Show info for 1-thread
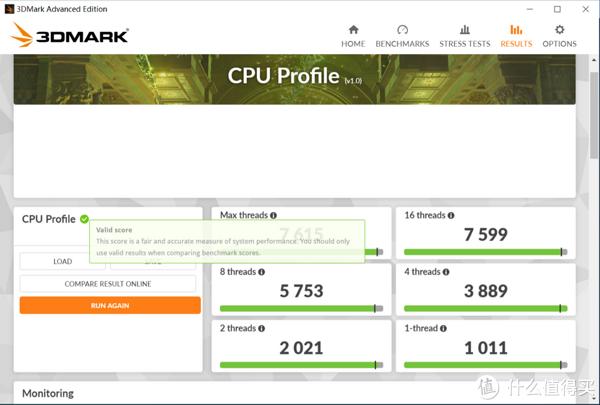The image size is (600, 405). (443, 328)
